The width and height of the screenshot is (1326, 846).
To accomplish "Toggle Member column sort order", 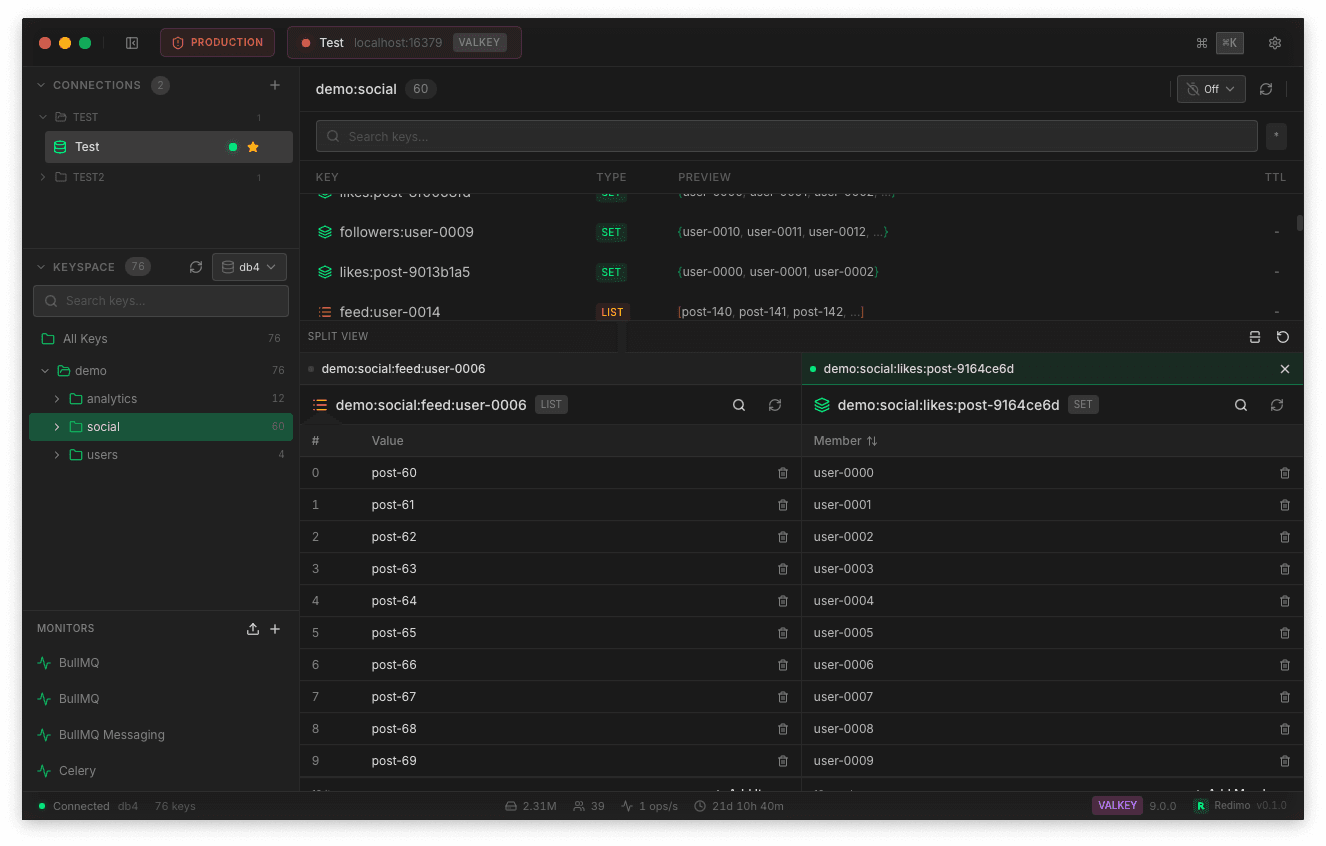I will pos(872,441).
